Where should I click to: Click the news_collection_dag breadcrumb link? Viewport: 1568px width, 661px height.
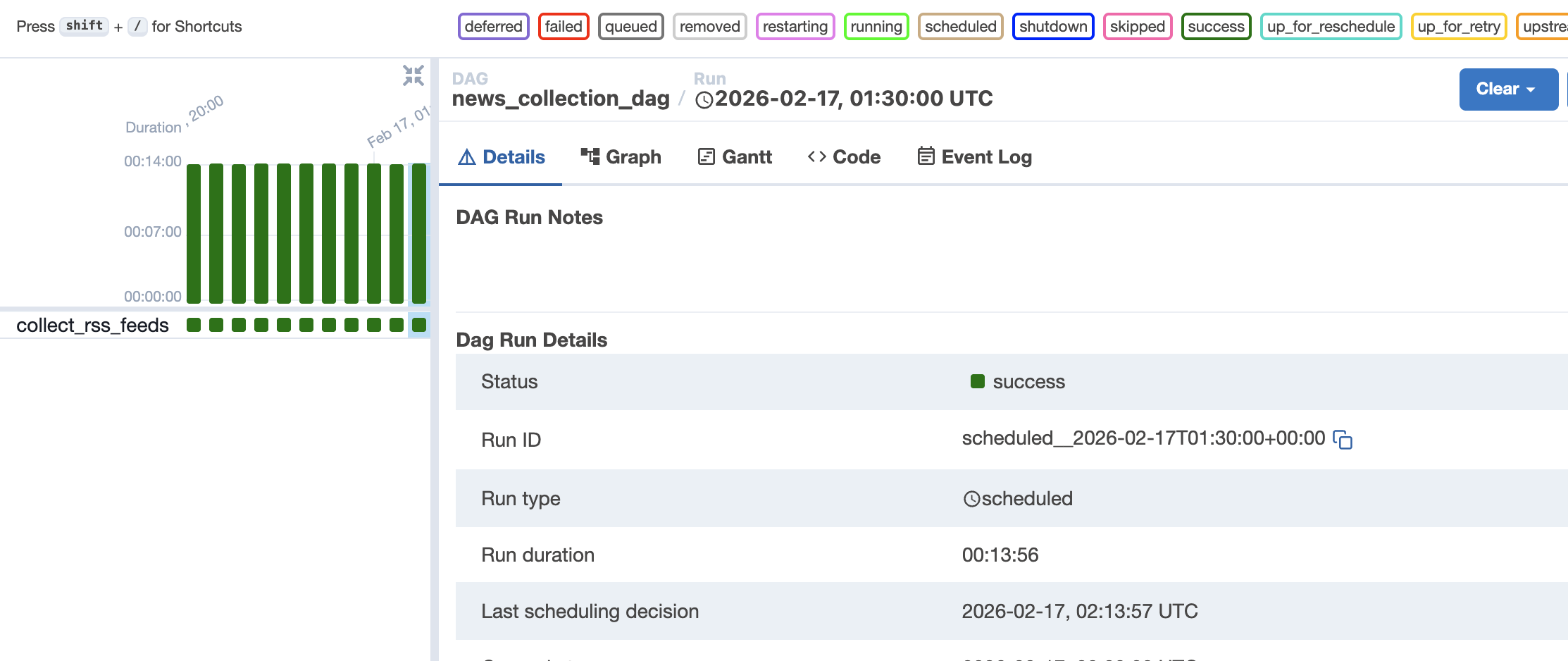561,99
